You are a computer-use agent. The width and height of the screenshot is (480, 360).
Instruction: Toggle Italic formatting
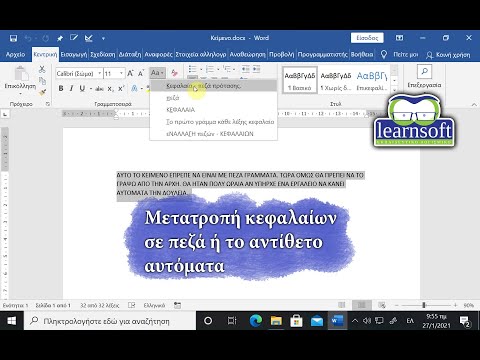click(71, 88)
